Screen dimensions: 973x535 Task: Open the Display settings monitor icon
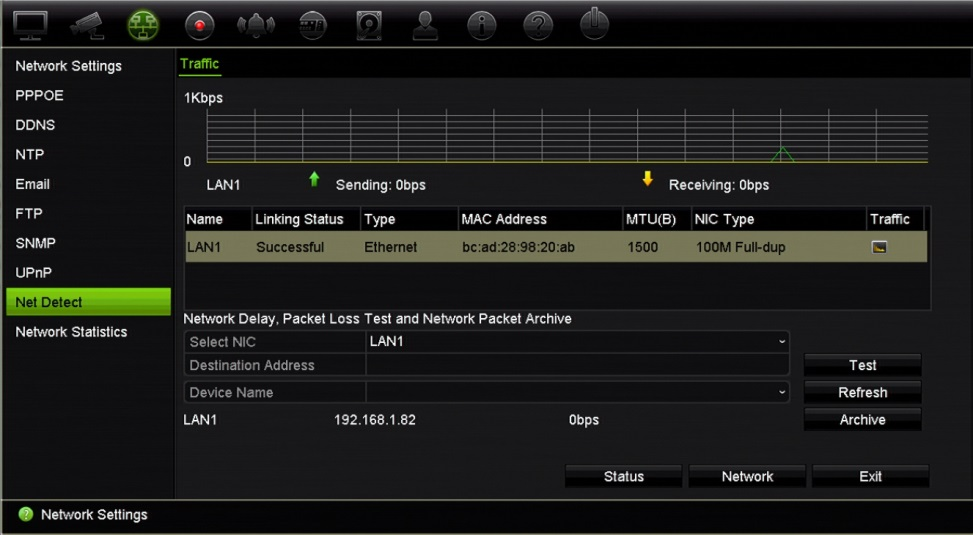tap(30, 25)
